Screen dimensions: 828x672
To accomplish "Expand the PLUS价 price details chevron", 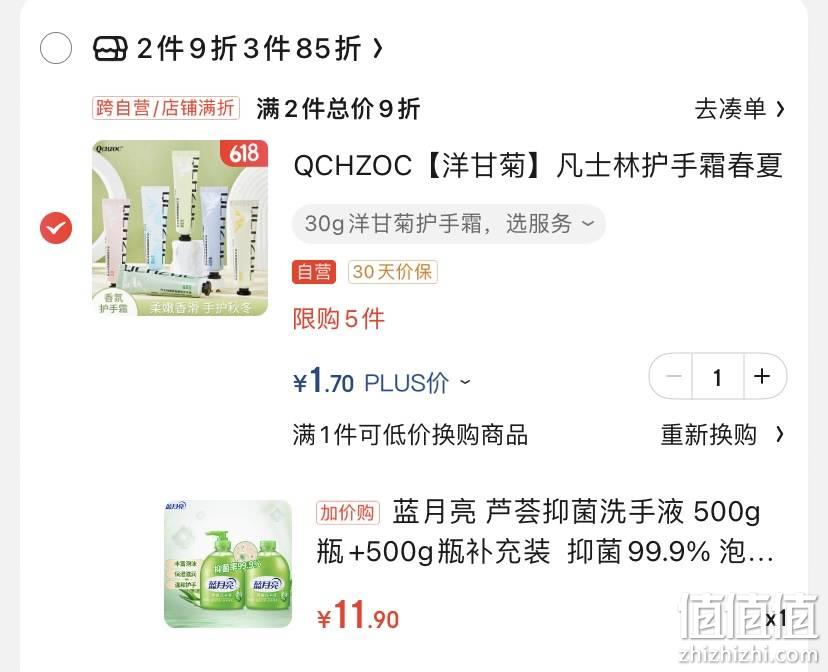I will point(465,381).
